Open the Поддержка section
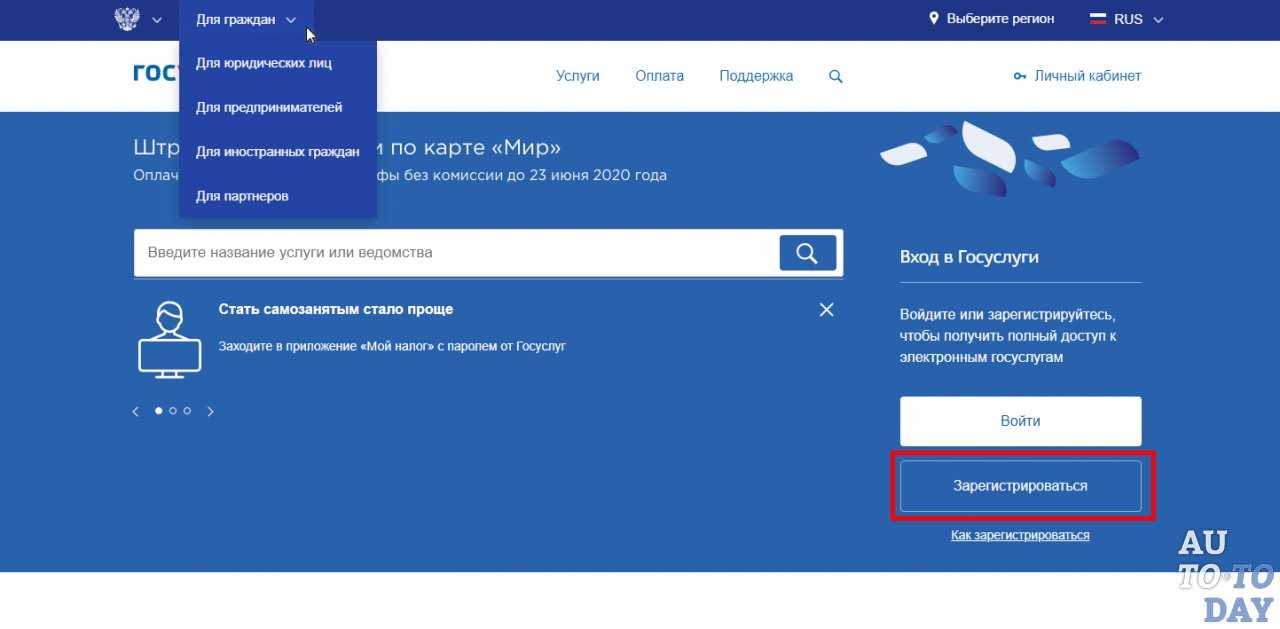 [x=756, y=75]
